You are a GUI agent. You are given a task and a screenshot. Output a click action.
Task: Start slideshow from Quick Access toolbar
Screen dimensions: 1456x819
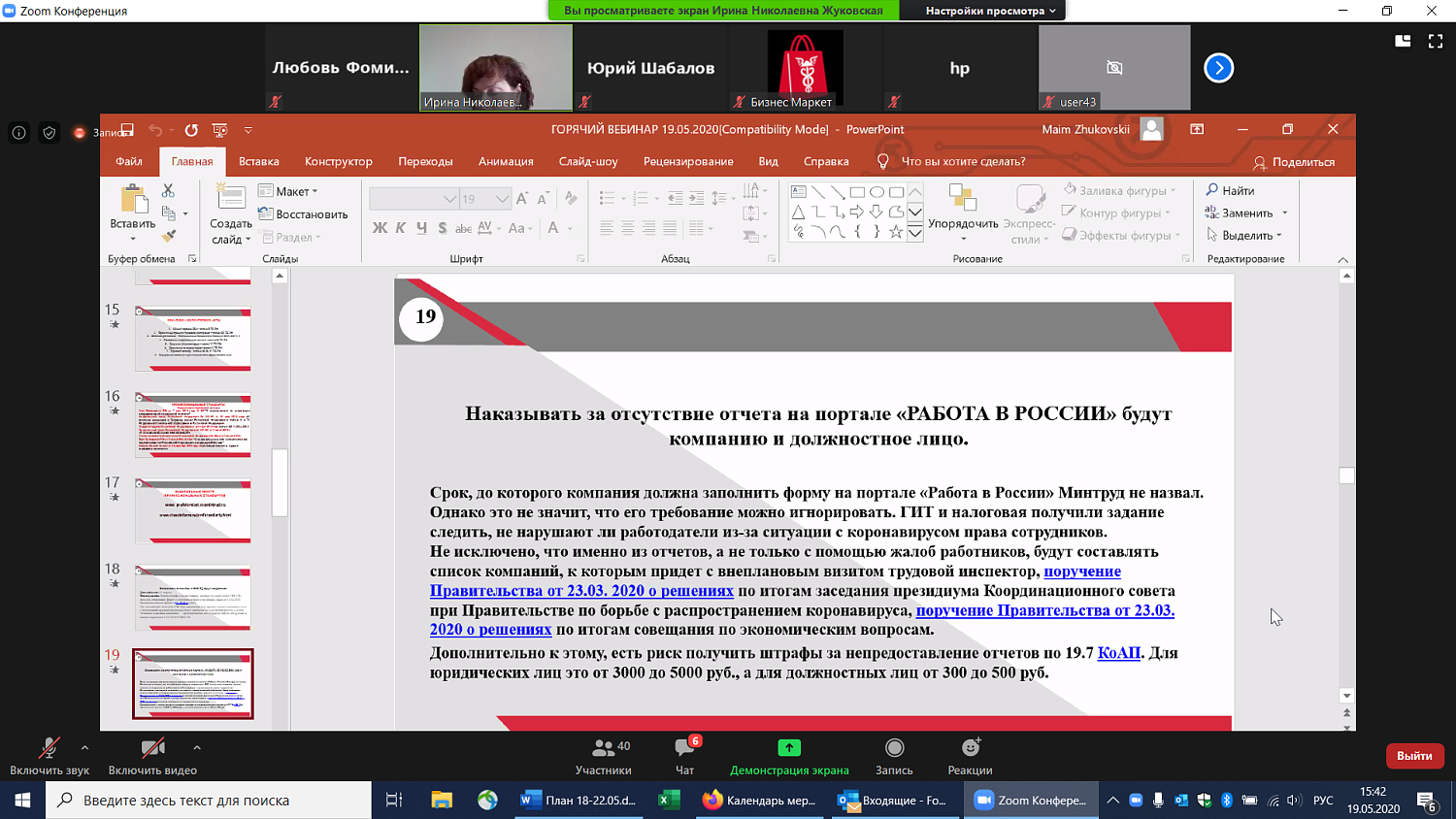click(220, 130)
